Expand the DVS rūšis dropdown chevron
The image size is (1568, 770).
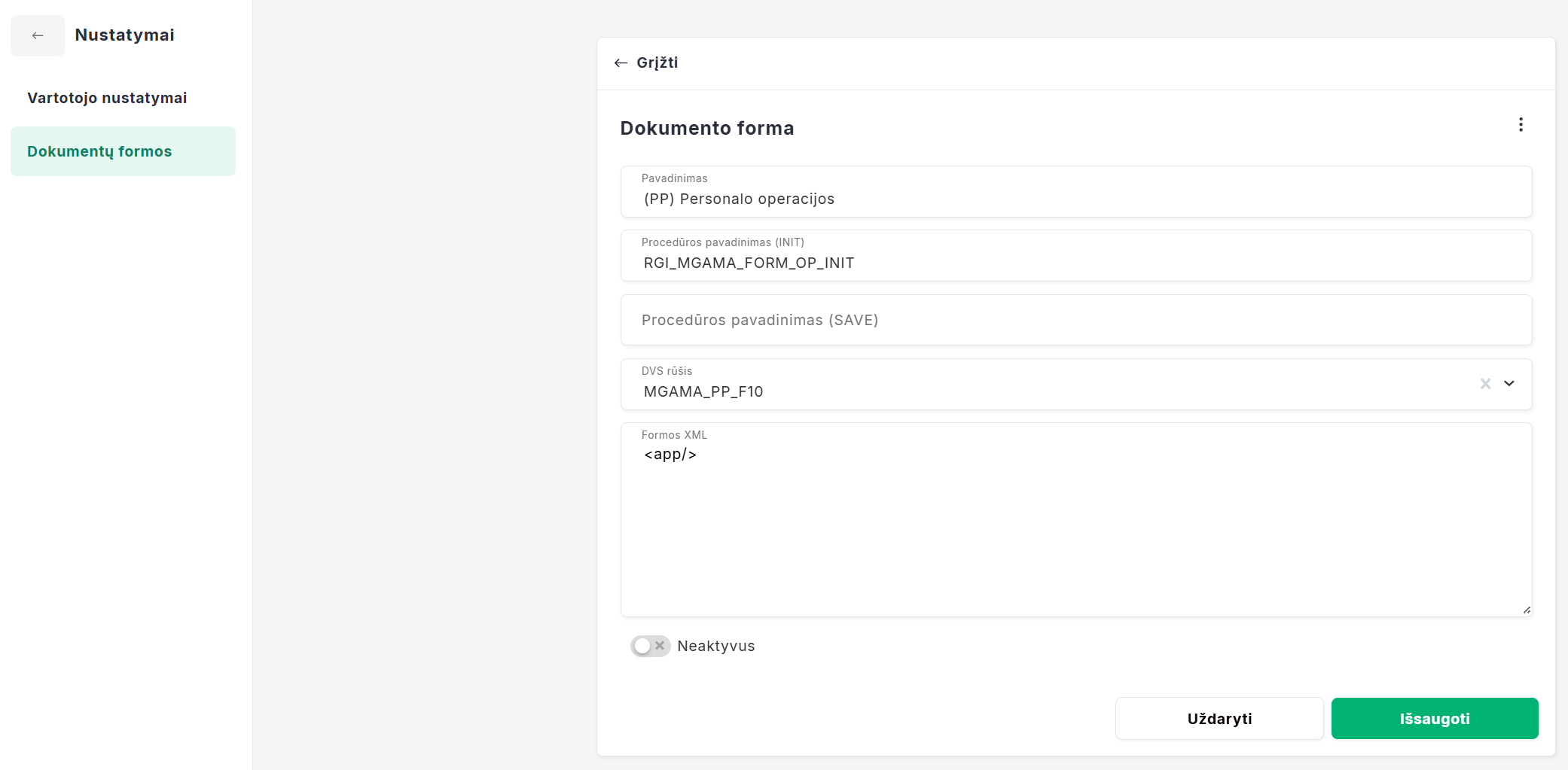tap(1509, 384)
